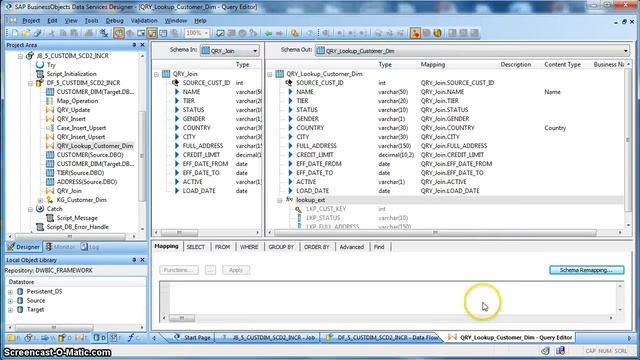Switch to the Advanced tab
Viewport: 640px width, 360px height.
coord(351,247)
